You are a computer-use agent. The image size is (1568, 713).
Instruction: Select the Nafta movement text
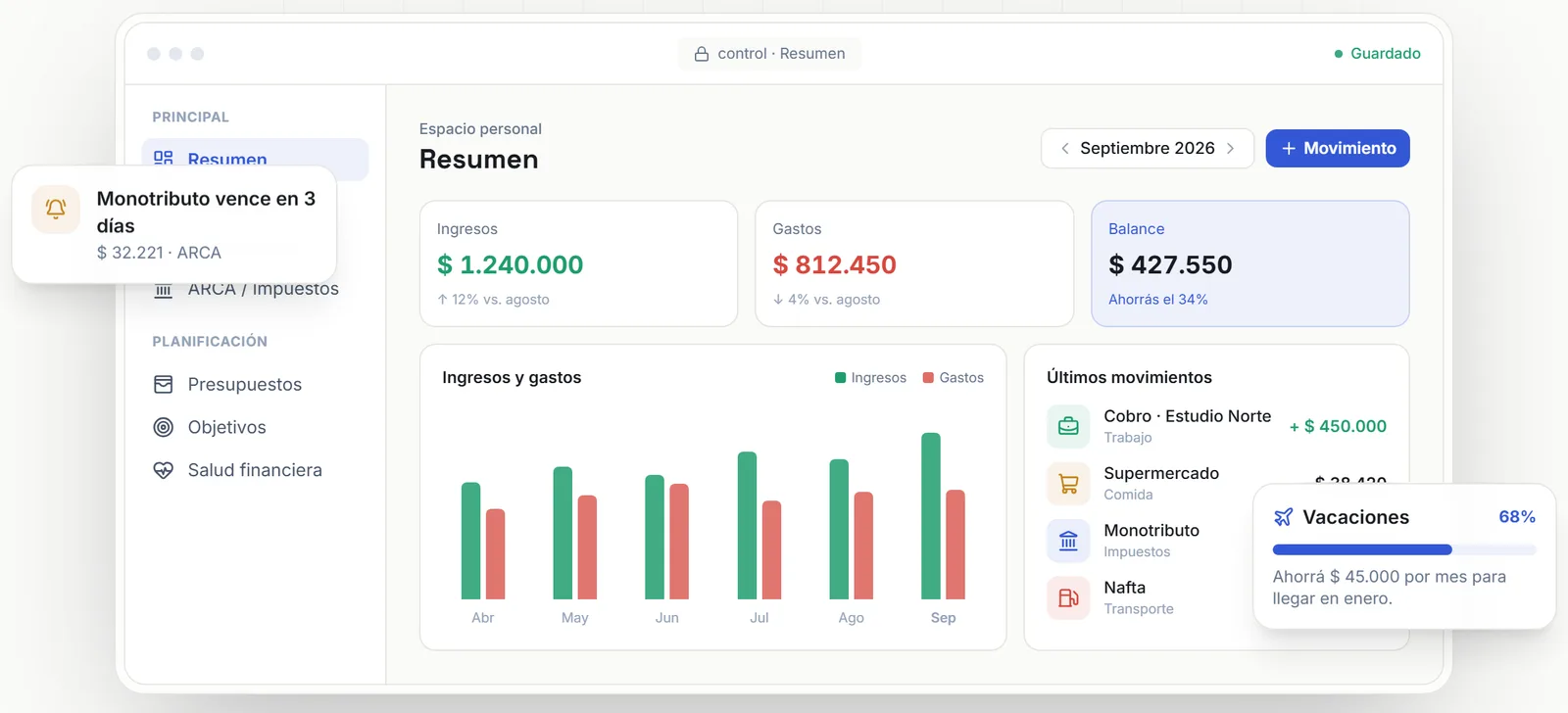[1125, 588]
